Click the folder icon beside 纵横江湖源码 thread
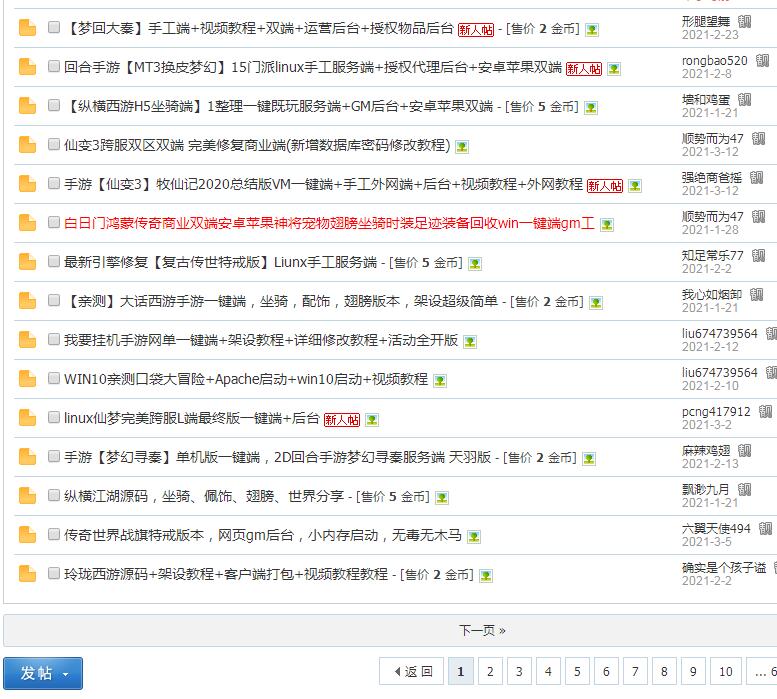Viewport: 777px width, 699px height. click(27, 496)
